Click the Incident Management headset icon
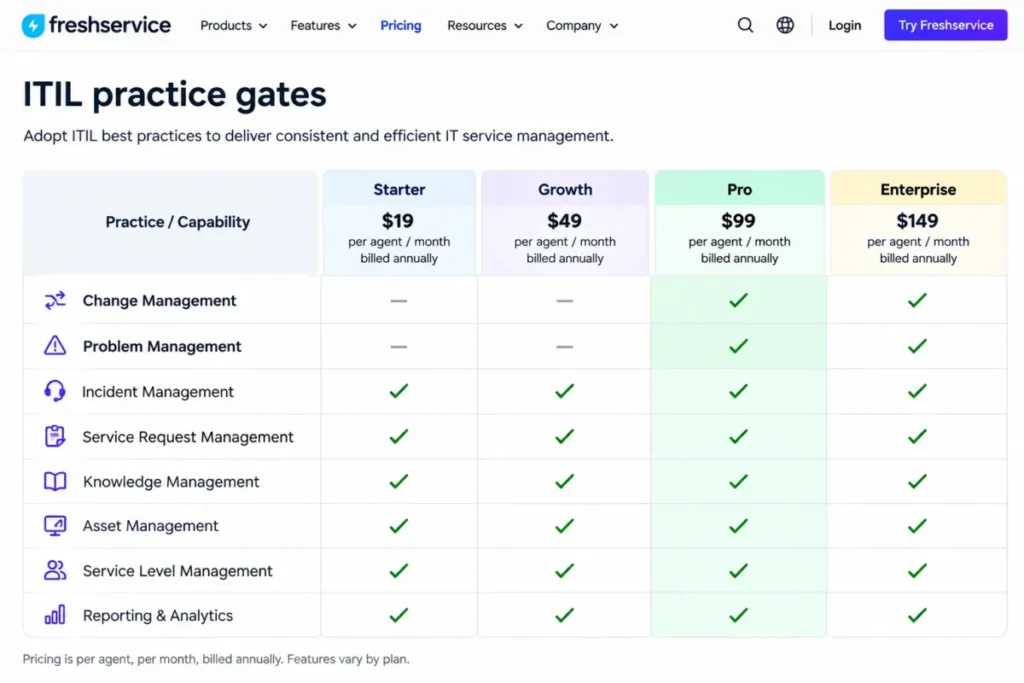The image size is (1024, 683). pos(55,391)
